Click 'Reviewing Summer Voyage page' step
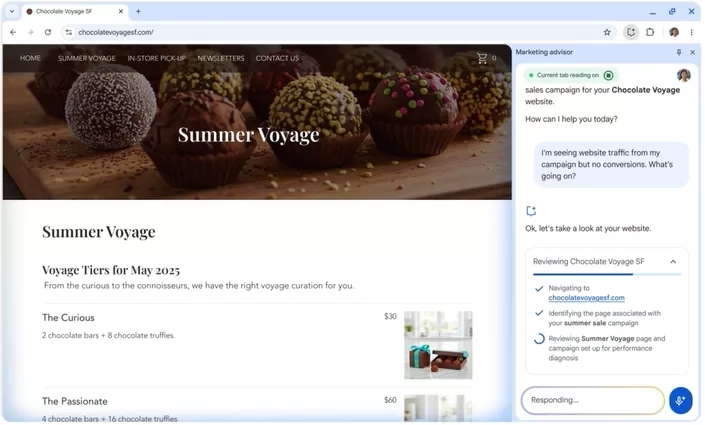This screenshot has width=705, height=425. 607,349
